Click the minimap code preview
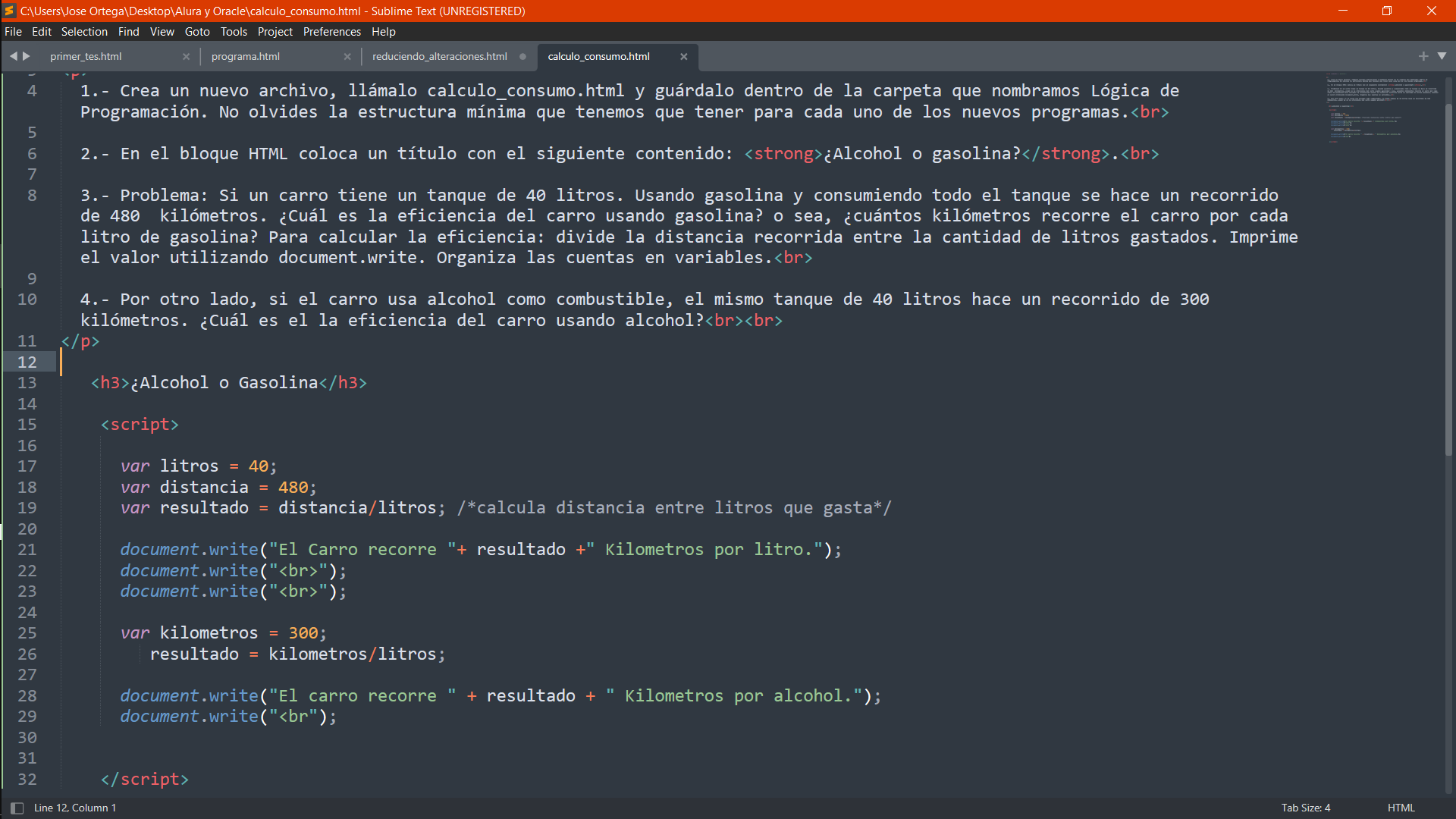The image size is (1456, 819). 1382,108
